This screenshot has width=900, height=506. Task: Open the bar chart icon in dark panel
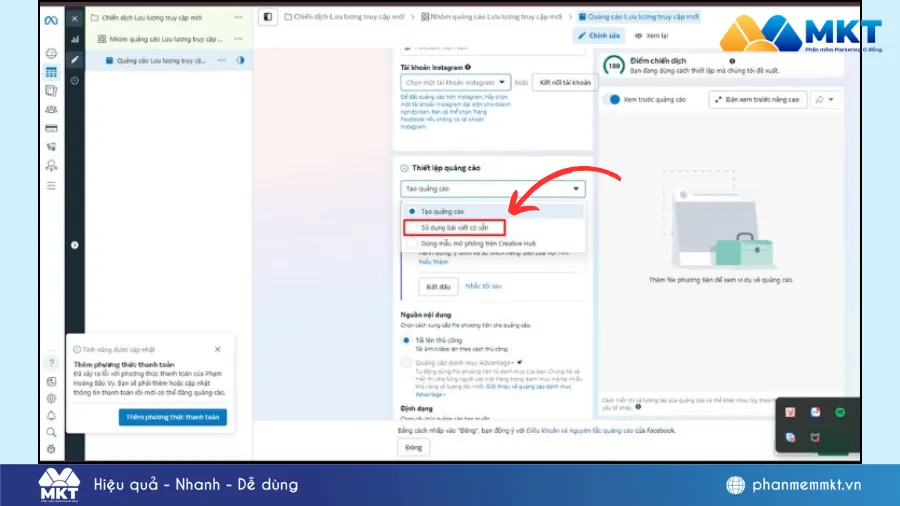(x=75, y=39)
